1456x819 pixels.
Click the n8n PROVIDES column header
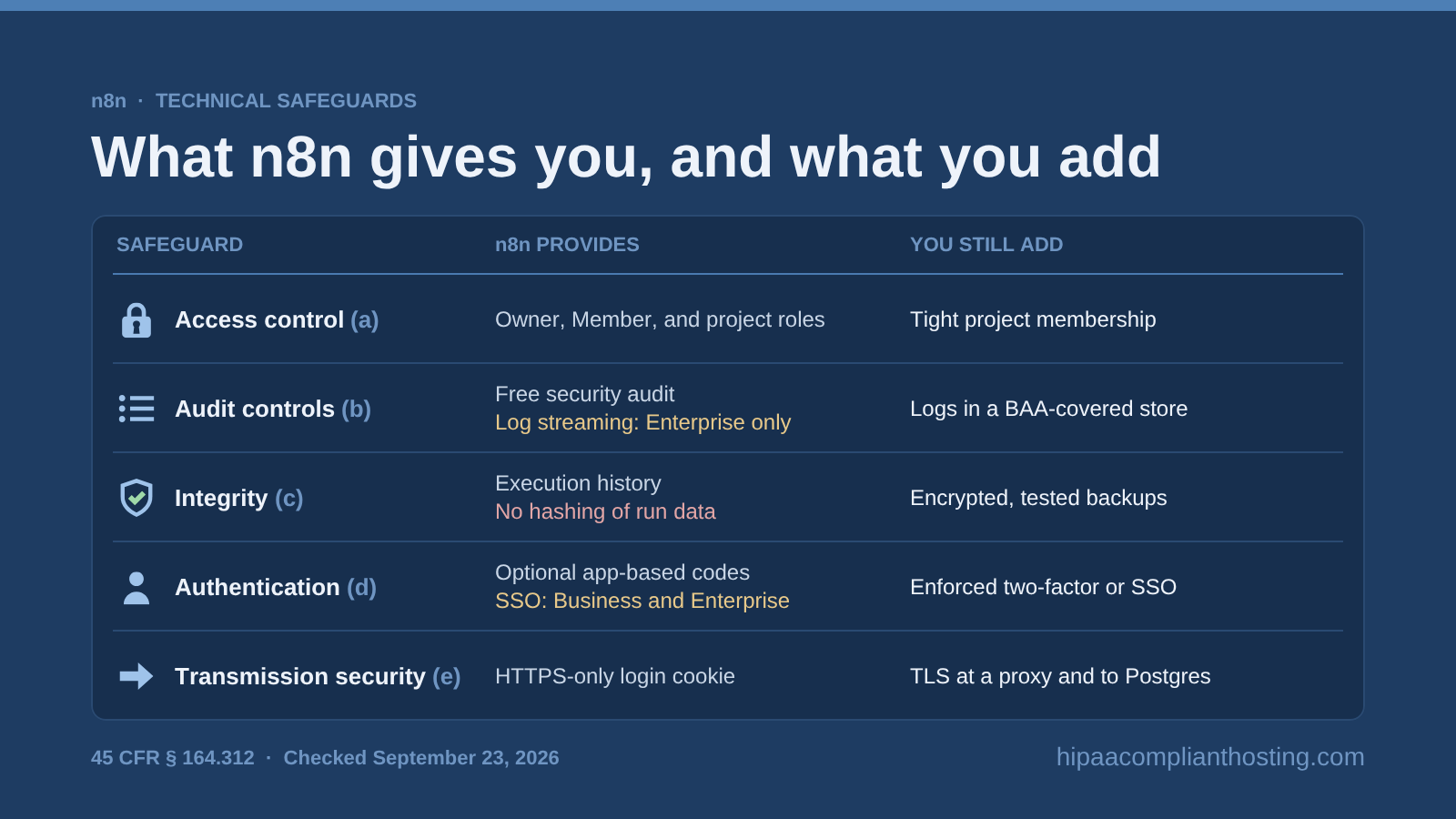pos(567,245)
